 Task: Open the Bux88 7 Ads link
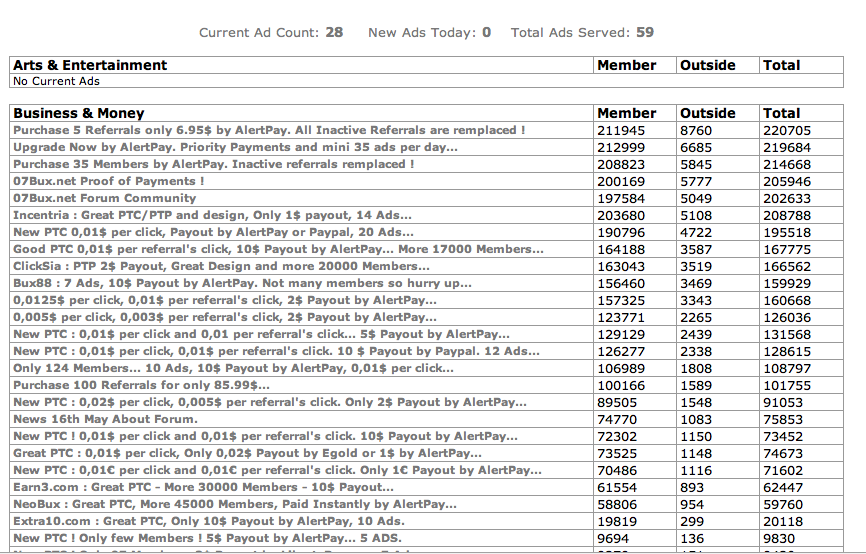click(241, 283)
